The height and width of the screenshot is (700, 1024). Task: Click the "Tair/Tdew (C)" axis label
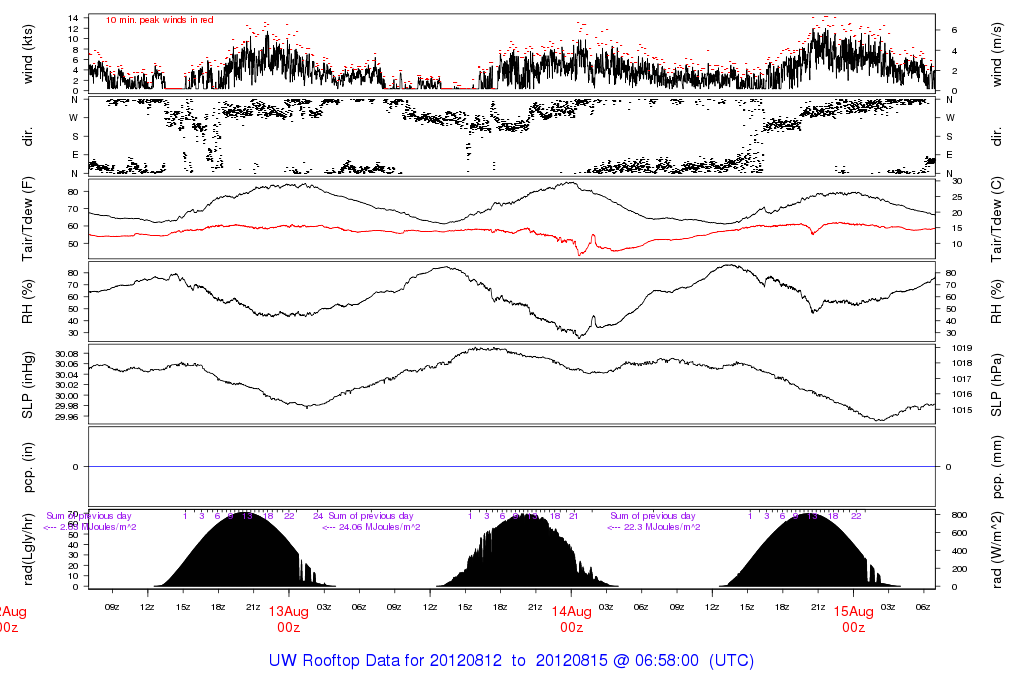pyautogui.click(x=995, y=217)
